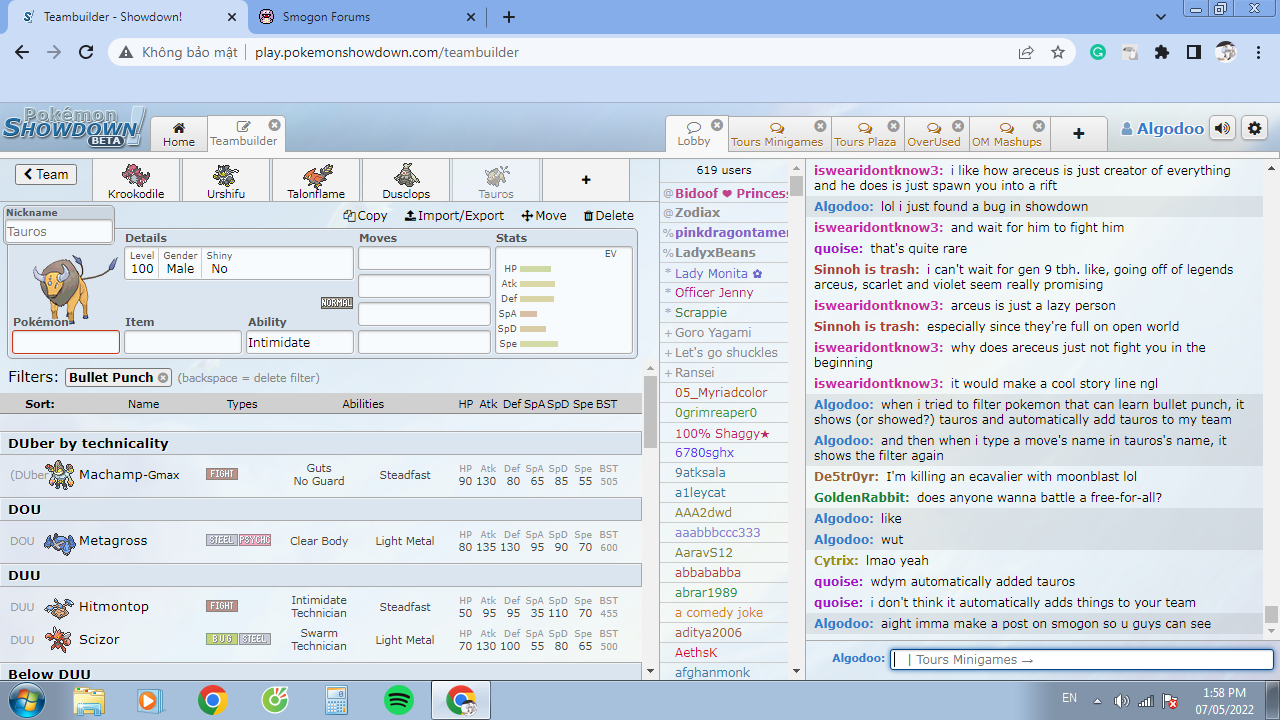Image resolution: width=1280 pixels, height=720 pixels.
Task: Open the Algodoo user menu
Action: pyautogui.click(x=1162, y=129)
